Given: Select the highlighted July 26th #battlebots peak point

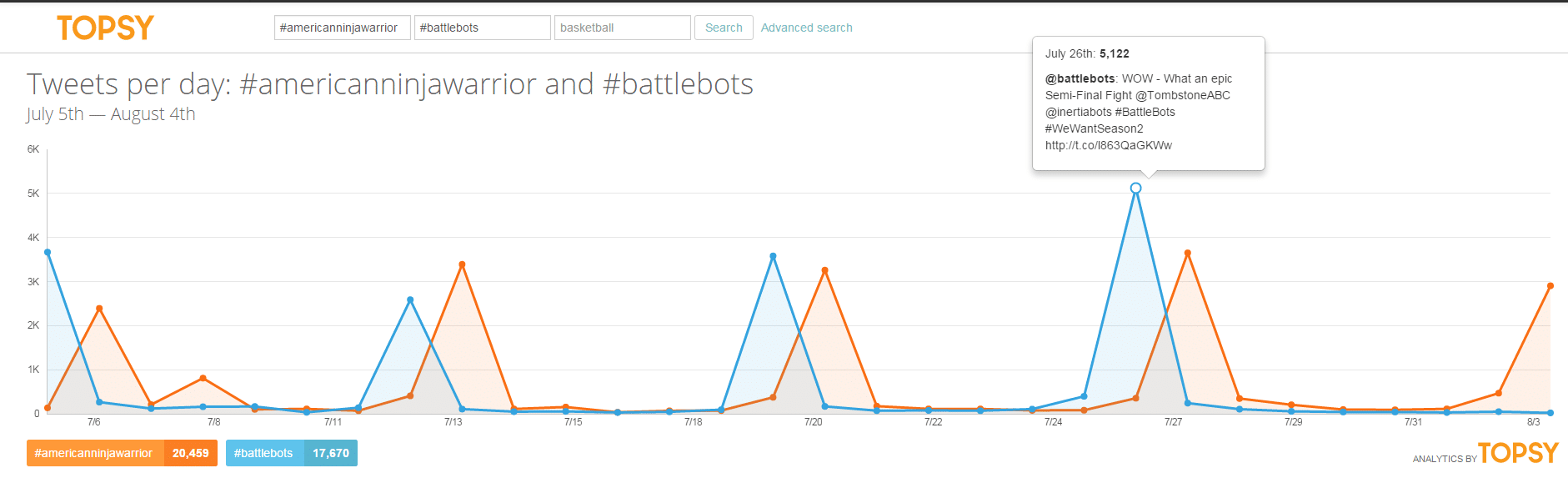Looking at the screenshot, I should [x=1135, y=189].
